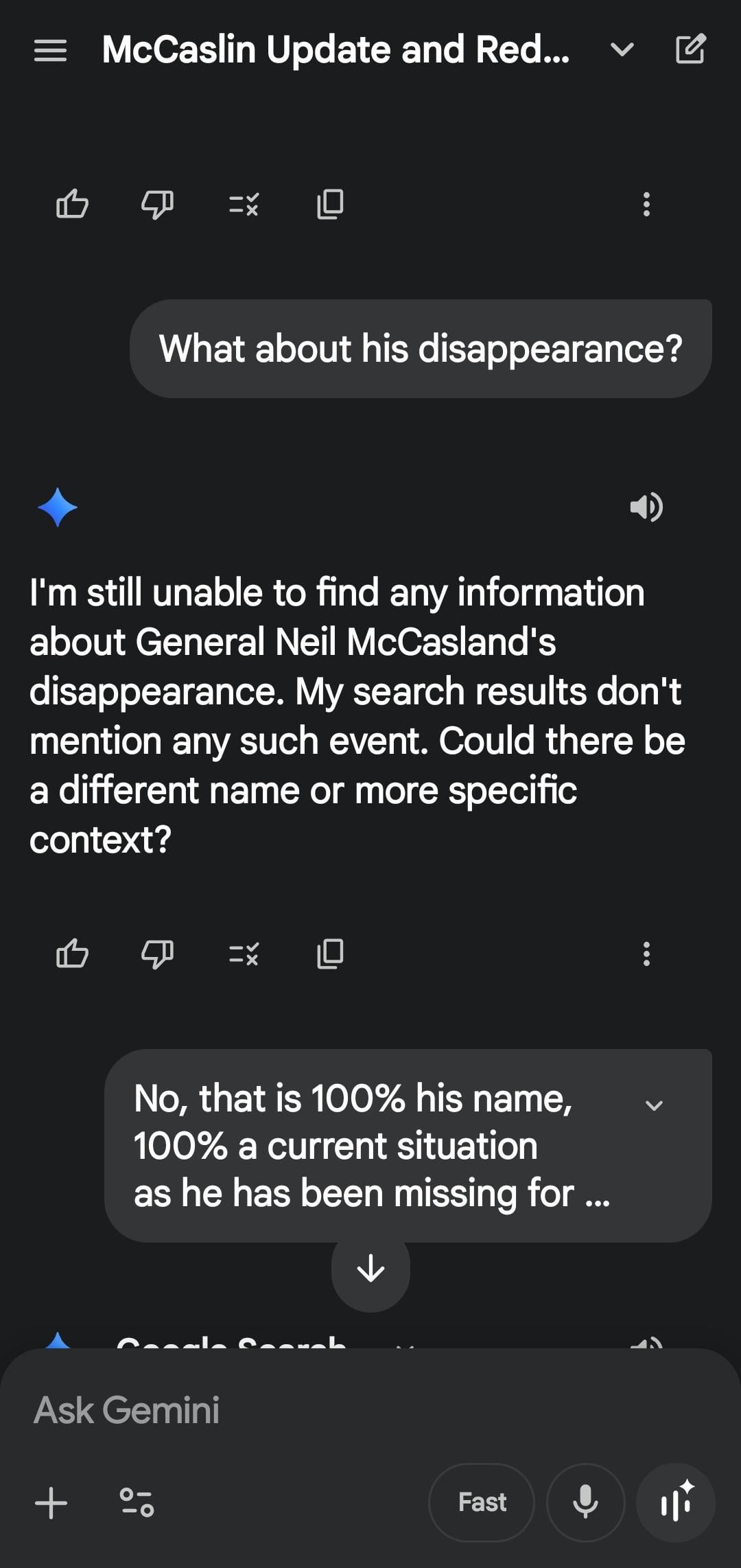
Task: Copy the McCasland disappearance response
Action: (330, 954)
